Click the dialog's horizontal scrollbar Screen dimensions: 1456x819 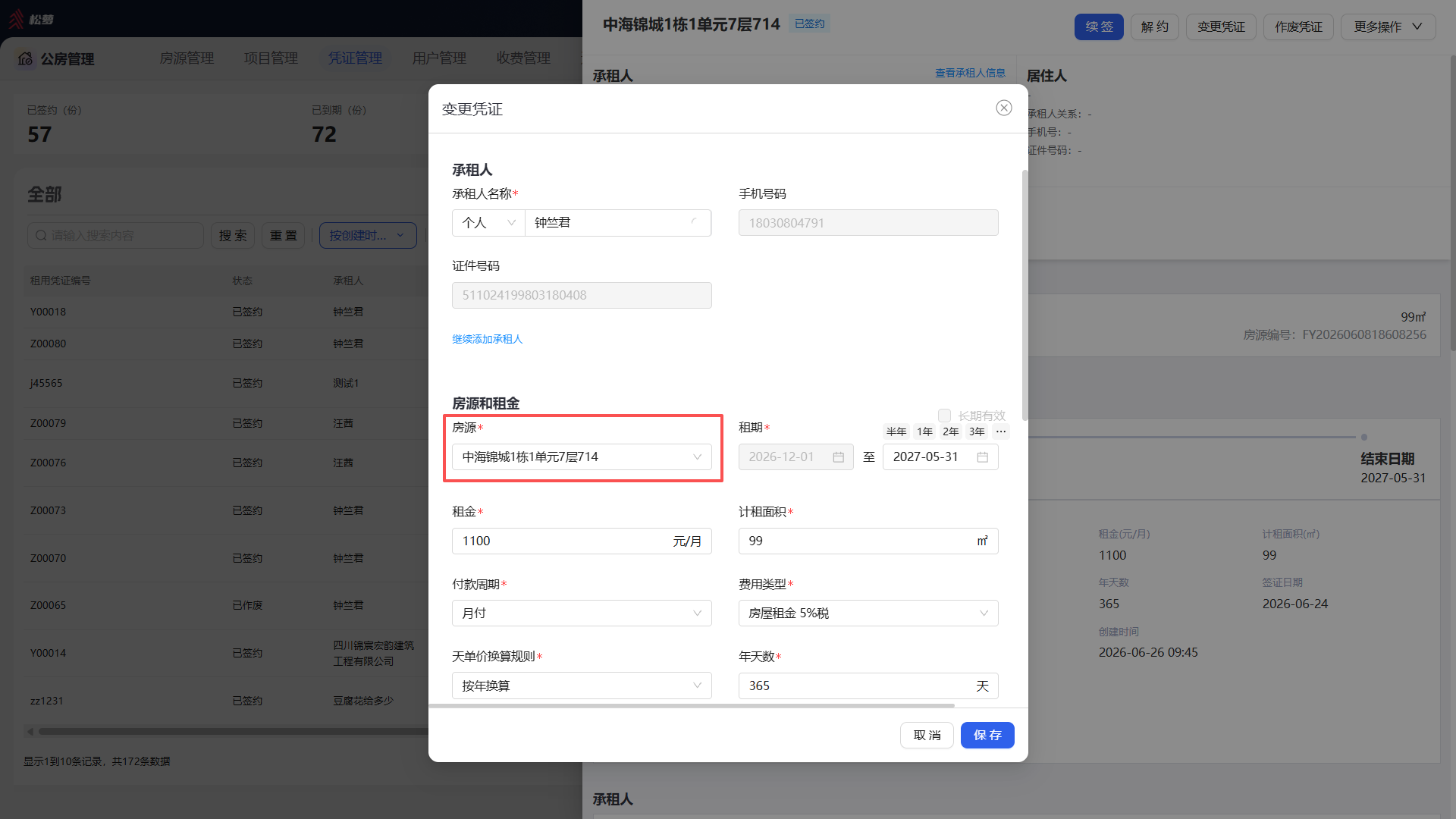pyautogui.click(x=692, y=705)
